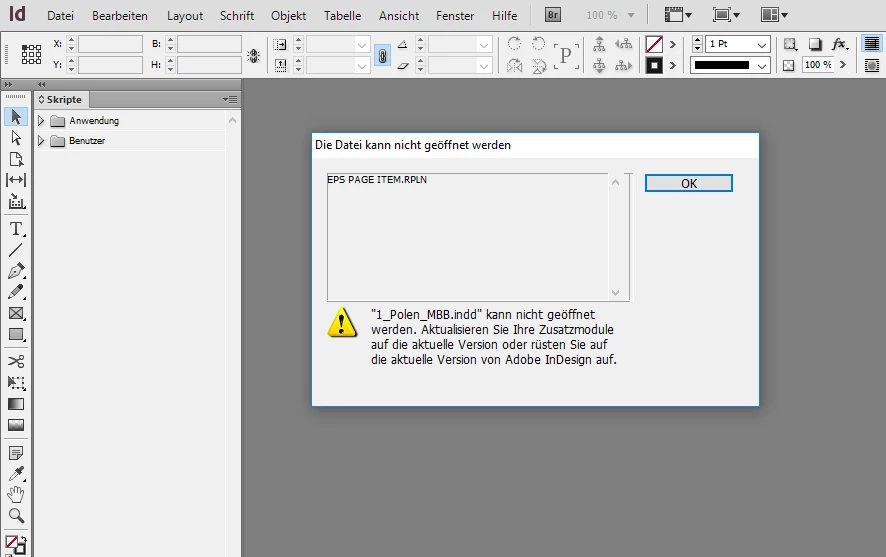Click the drop shadow icon

815,43
